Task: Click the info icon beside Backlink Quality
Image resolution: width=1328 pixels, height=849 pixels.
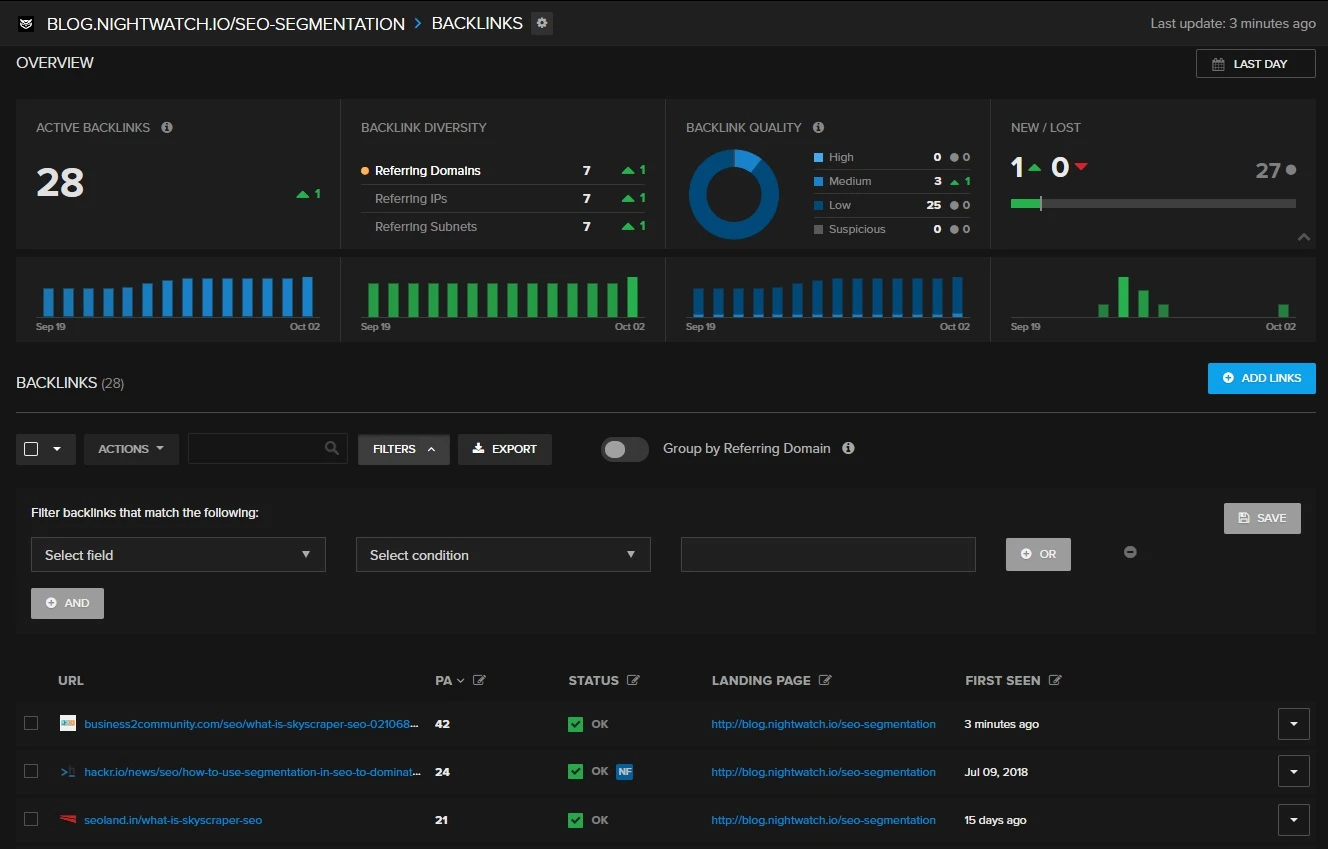Action: click(818, 127)
